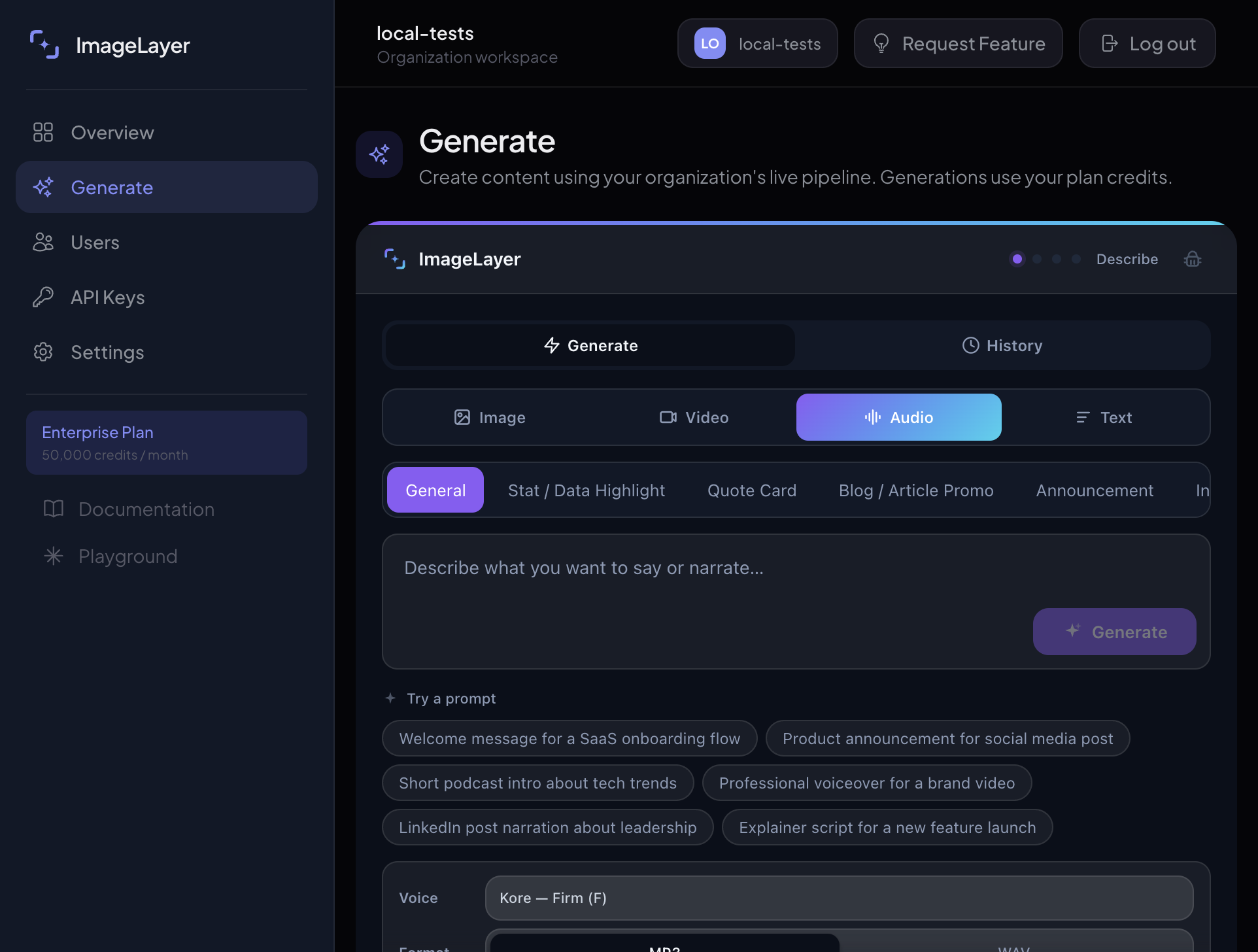Click the Log out button
The height and width of the screenshot is (952, 1258).
(1147, 43)
